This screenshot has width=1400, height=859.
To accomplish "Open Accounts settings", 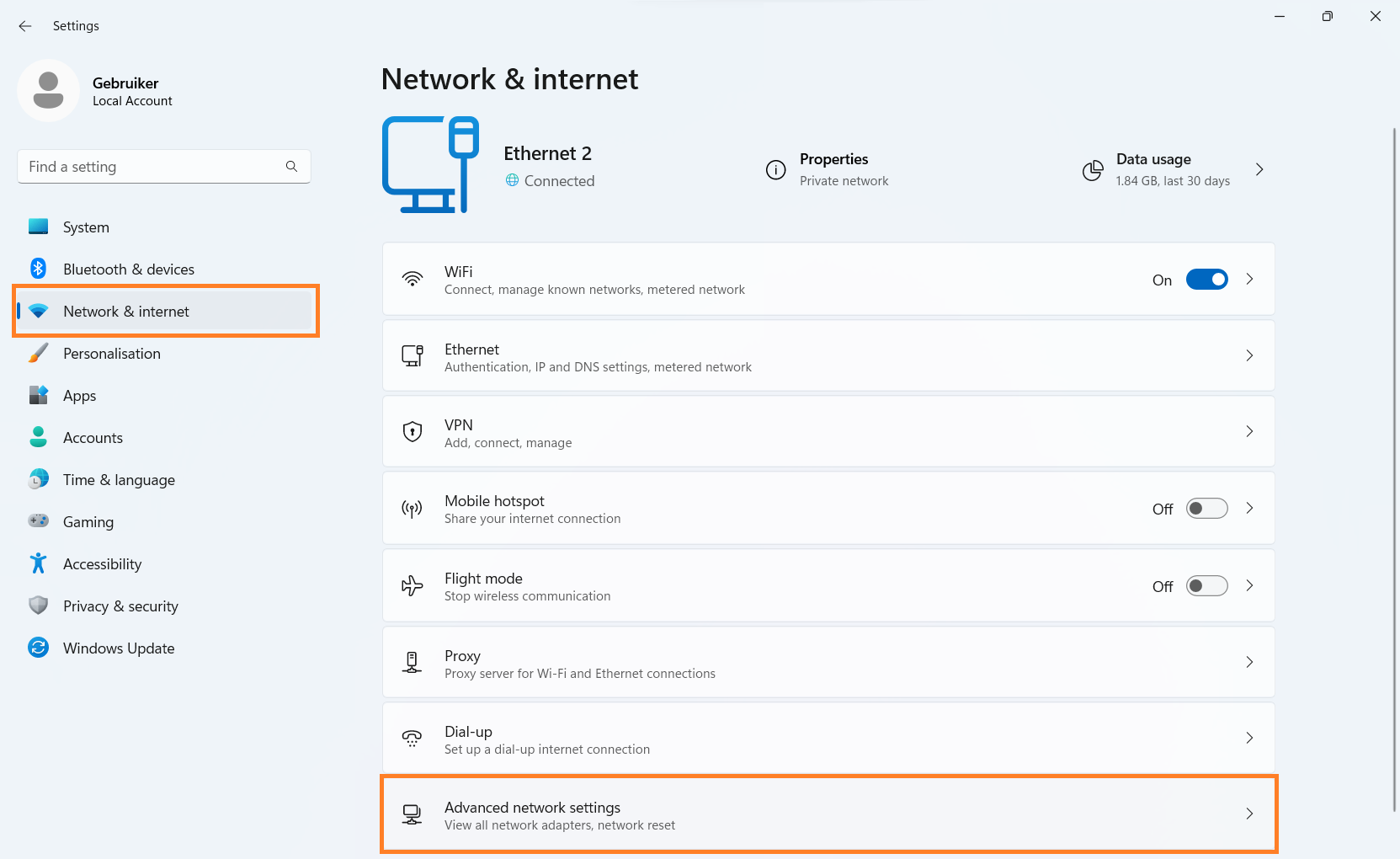I will (164, 438).
